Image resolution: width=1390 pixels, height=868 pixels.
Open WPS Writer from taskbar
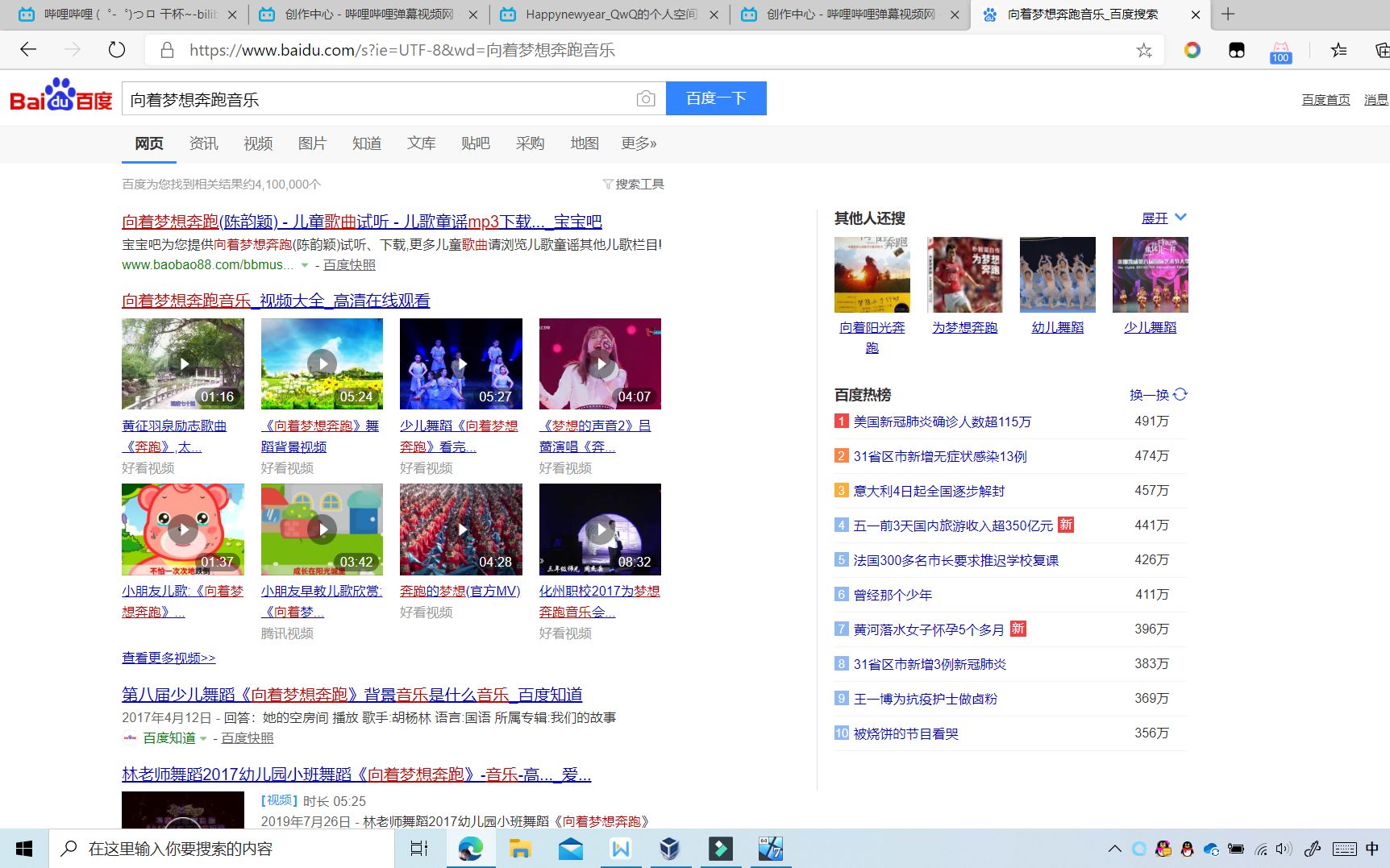[x=620, y=849]
